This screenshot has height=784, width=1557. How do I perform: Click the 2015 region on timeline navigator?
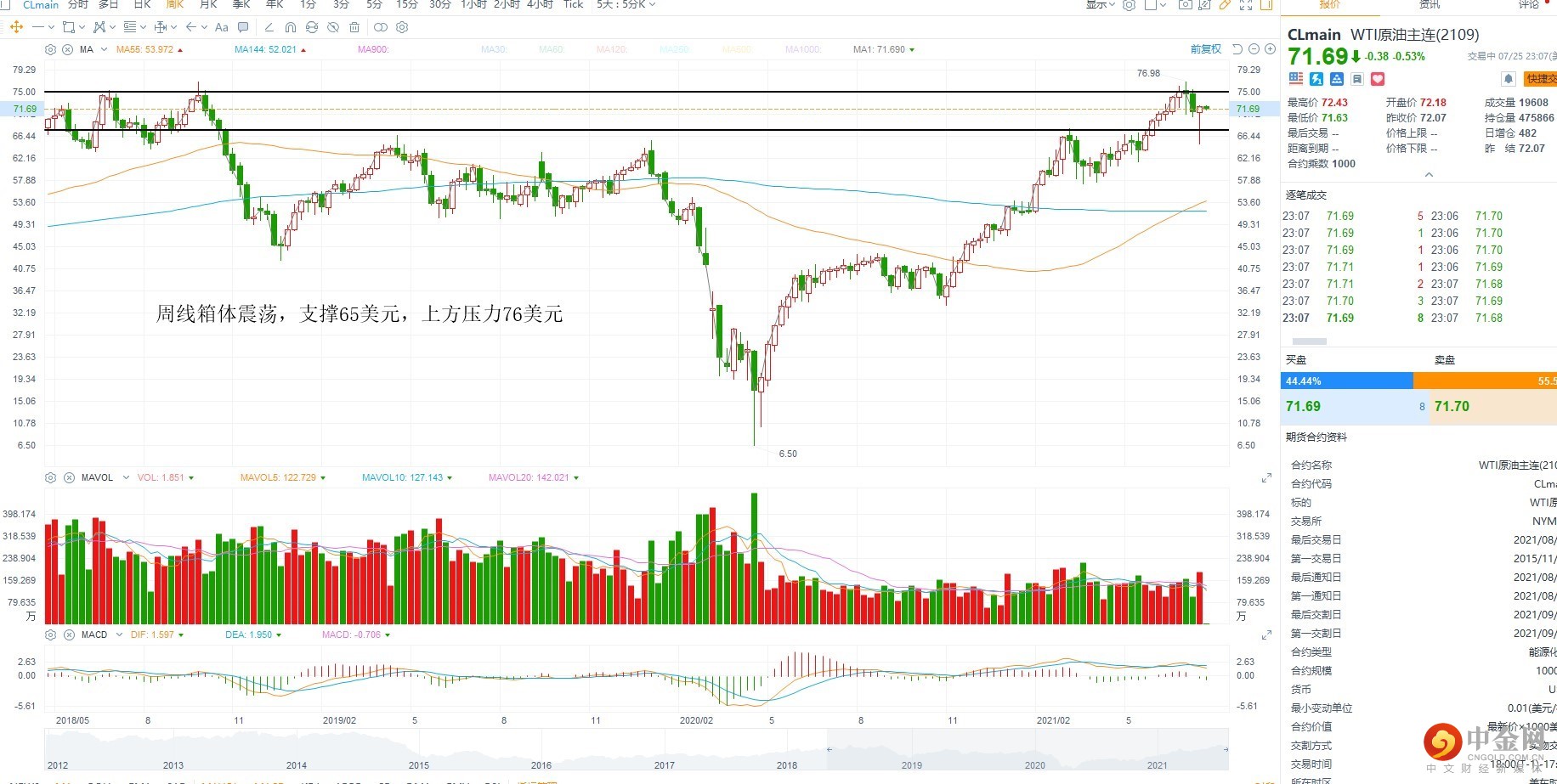(418, 753)
